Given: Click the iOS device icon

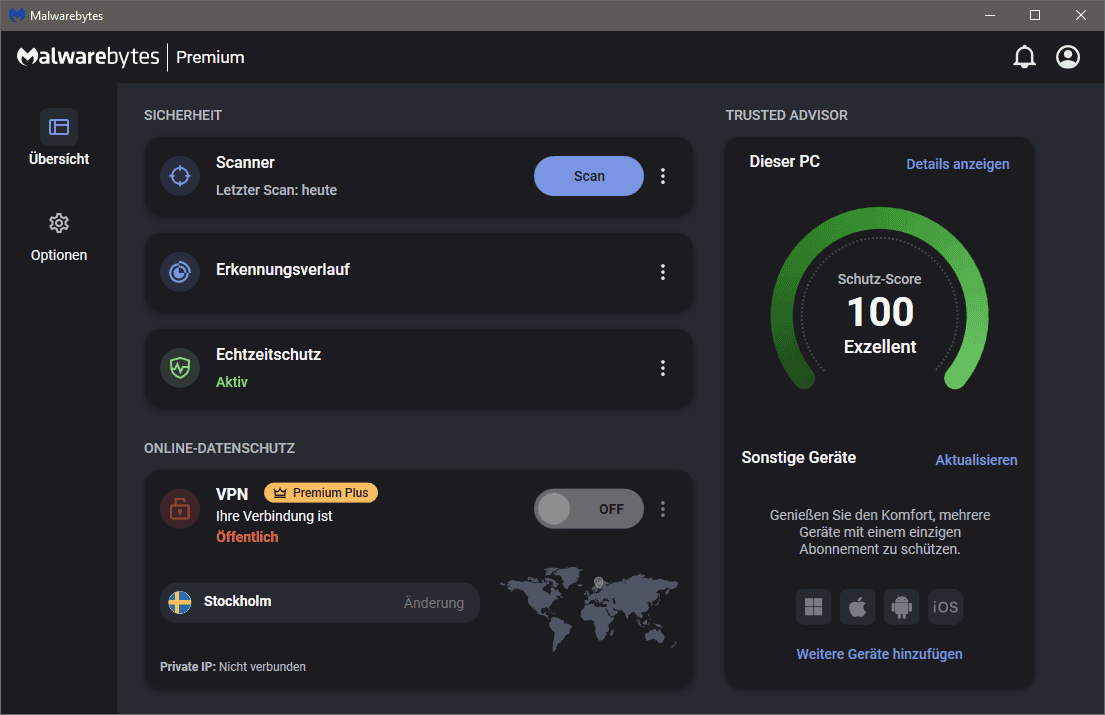Looking at the screenshot, I should (x=945, y=607).
